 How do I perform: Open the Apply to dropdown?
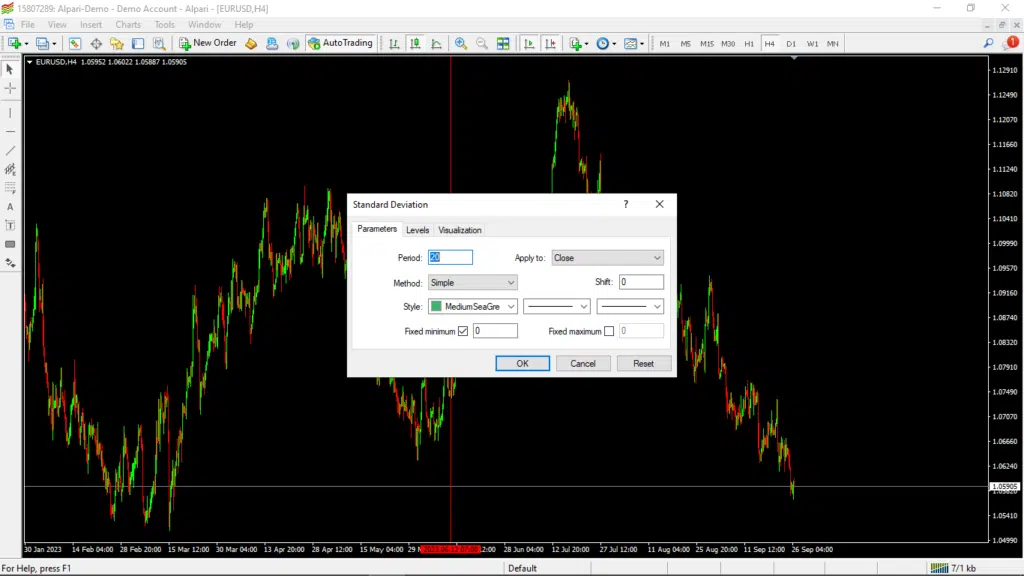coord(607,258)
